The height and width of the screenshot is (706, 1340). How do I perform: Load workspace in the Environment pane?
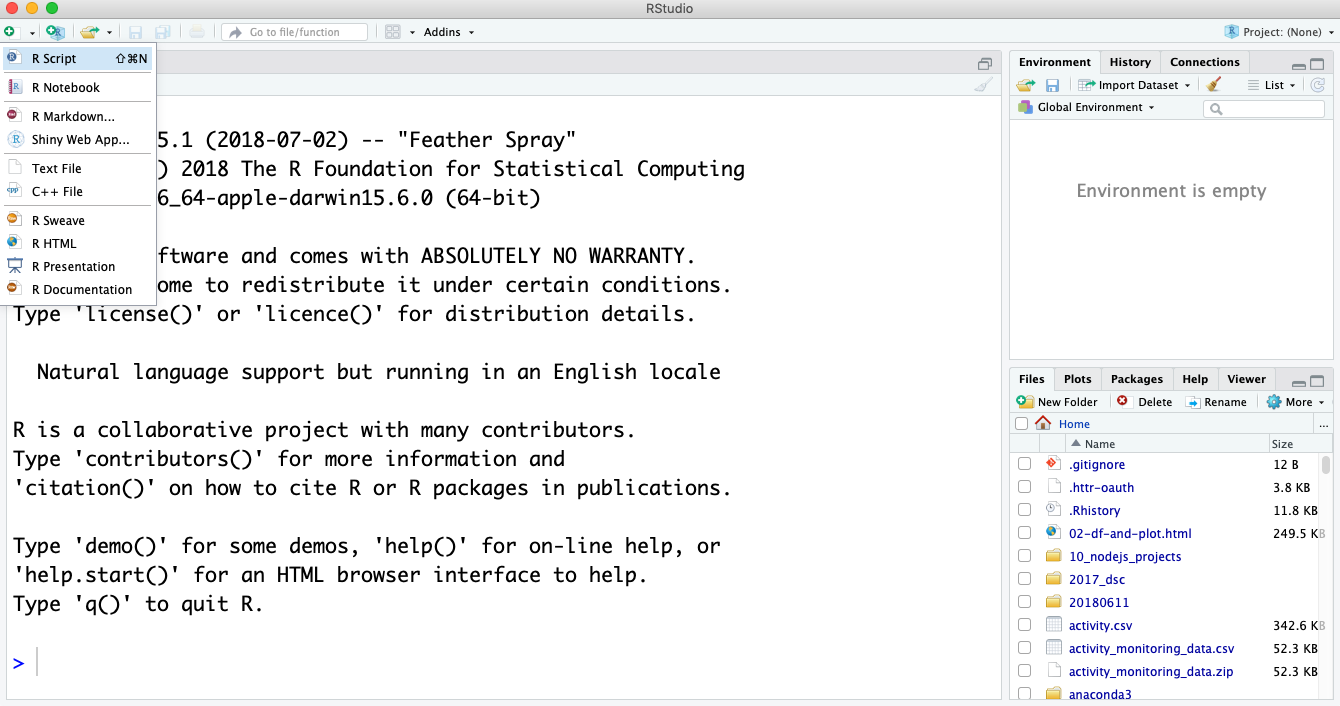click(1026, 85)
